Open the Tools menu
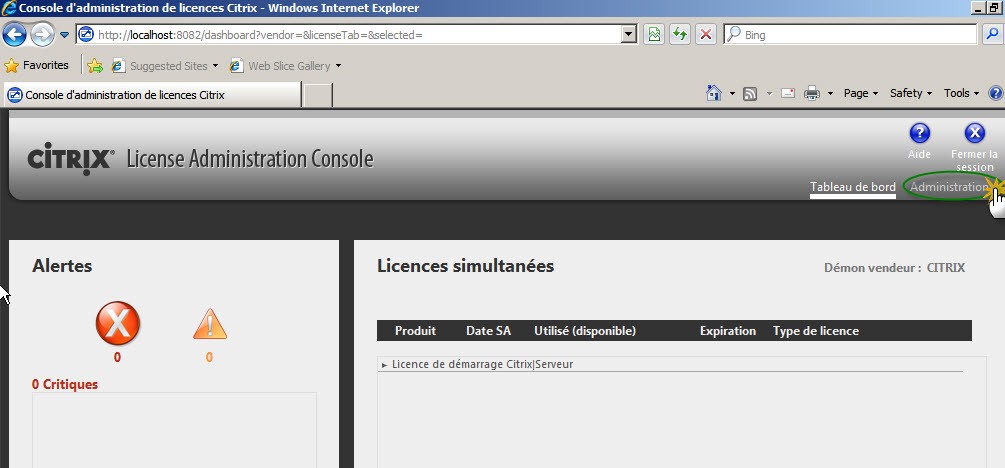The image size is (1005, 468). click(961, 94)
